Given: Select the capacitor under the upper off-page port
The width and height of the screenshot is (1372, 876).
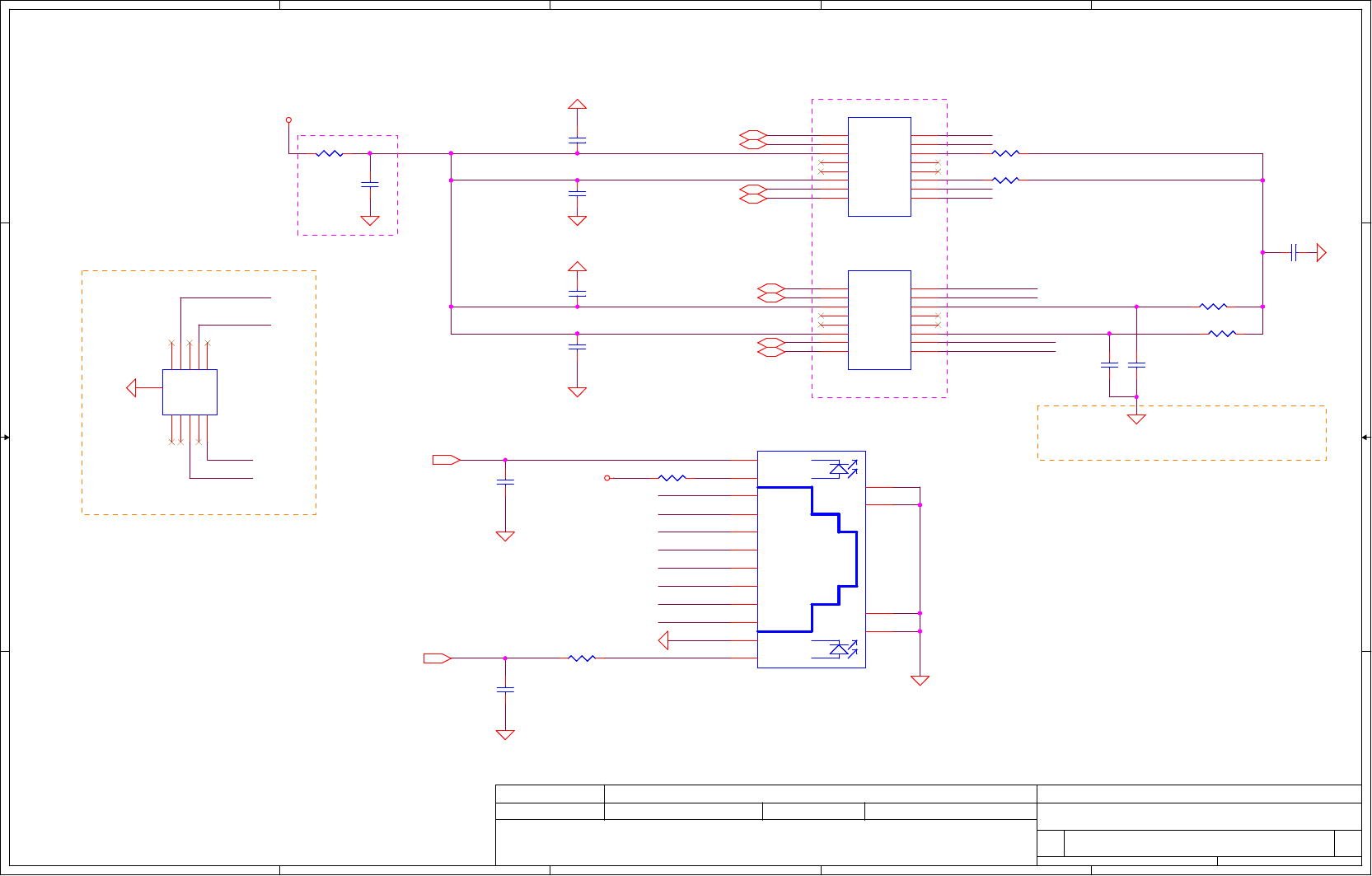Looking at the screenshot, I should click(505, 482).
